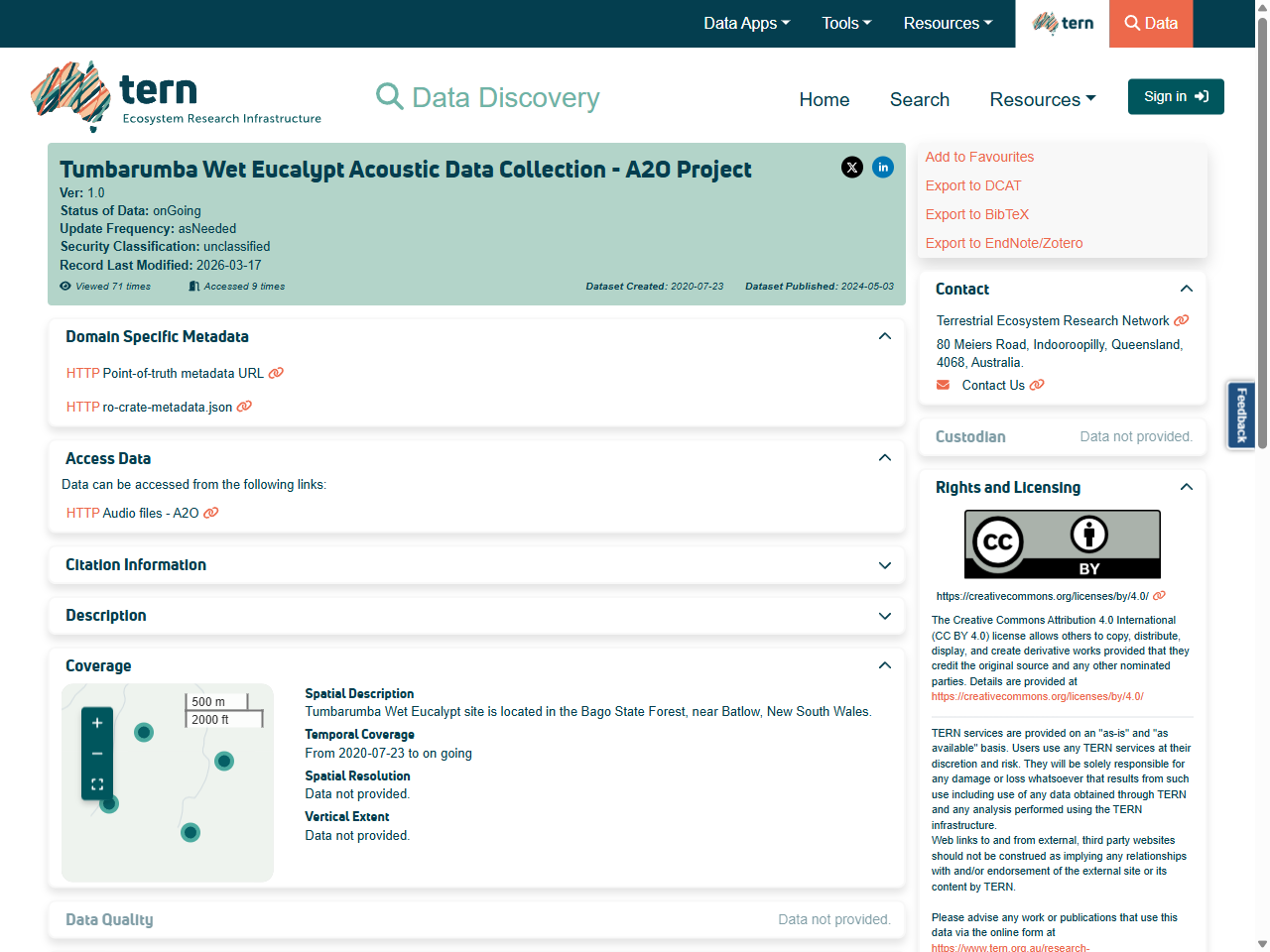The height and width of the screenshot is (952, 1270).
Task: Zoom out on the coverage map
Action: click(x=97, y=754)
